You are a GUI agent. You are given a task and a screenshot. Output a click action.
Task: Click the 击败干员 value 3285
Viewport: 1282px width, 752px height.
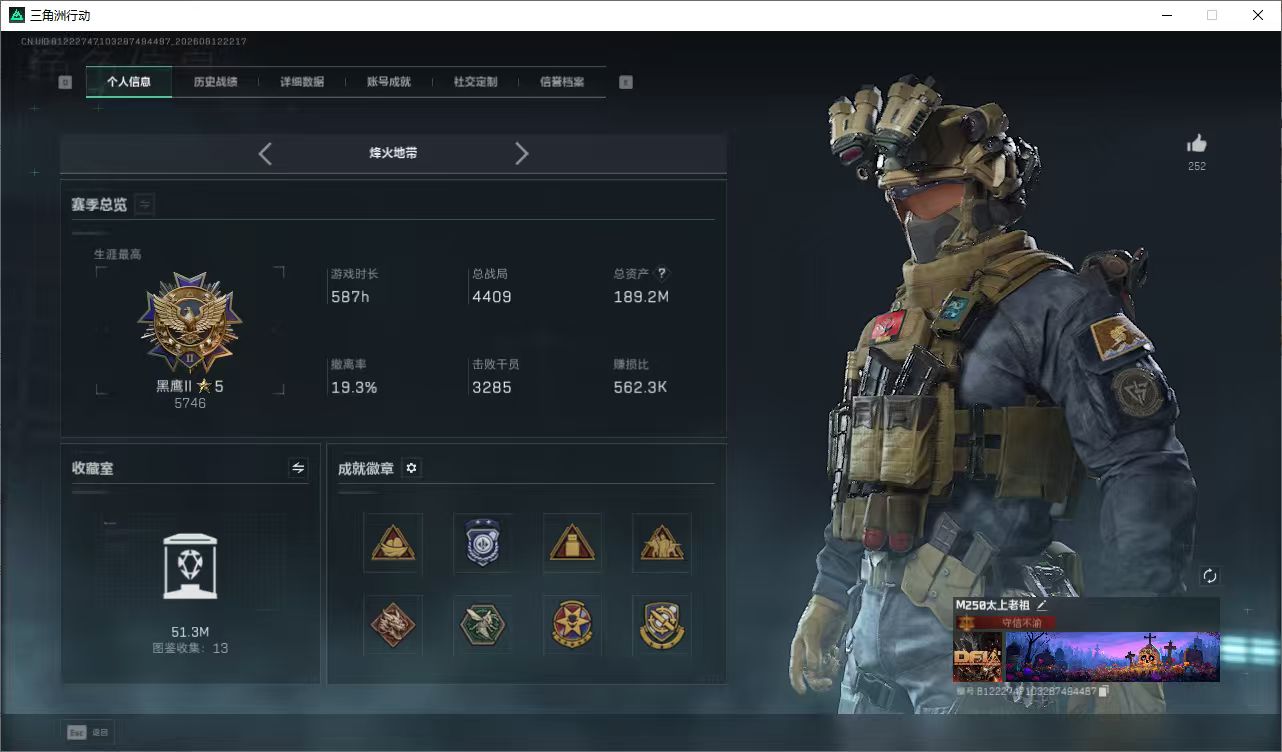(x=492, y=387)
